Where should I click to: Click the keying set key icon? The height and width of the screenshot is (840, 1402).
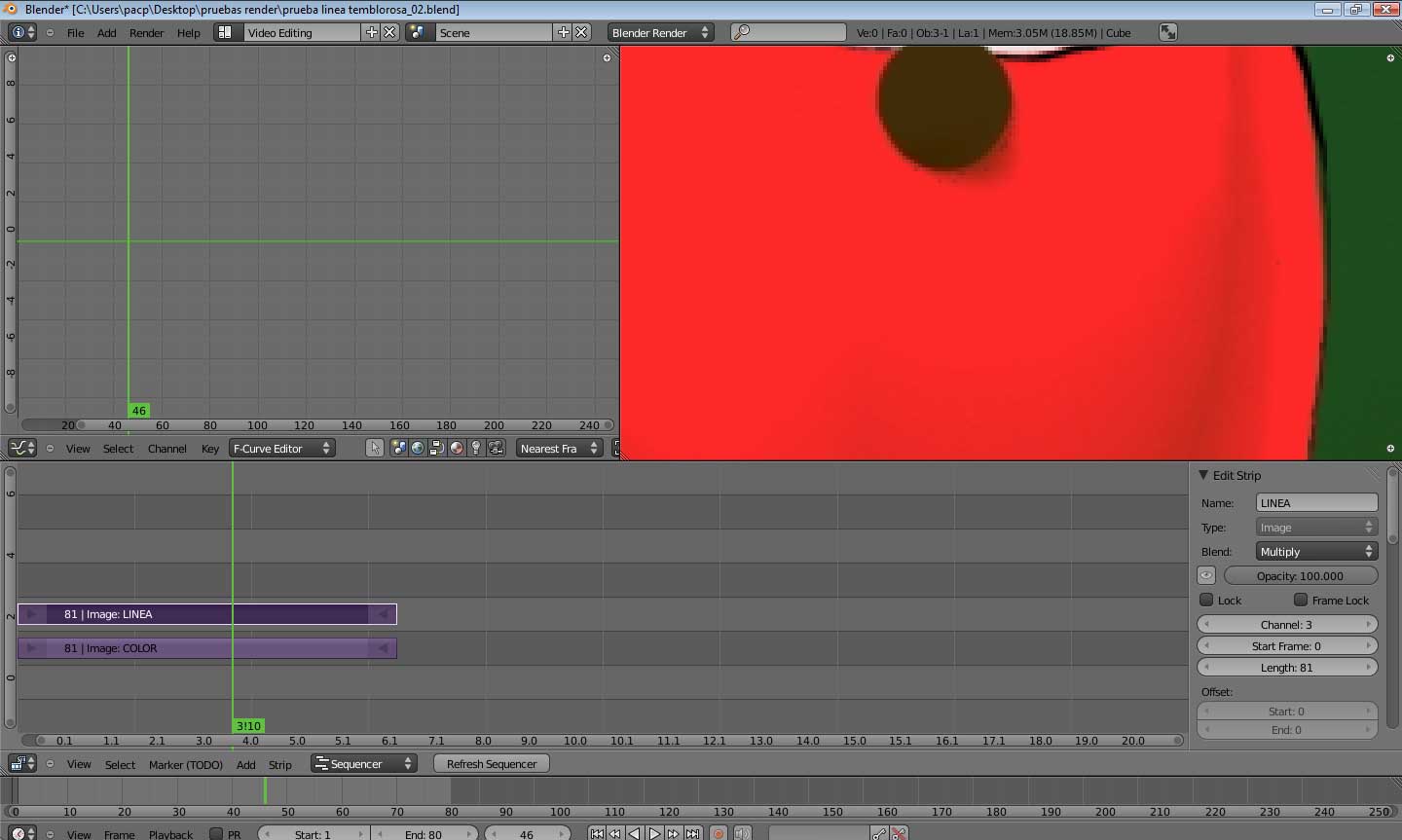(880, 834)
